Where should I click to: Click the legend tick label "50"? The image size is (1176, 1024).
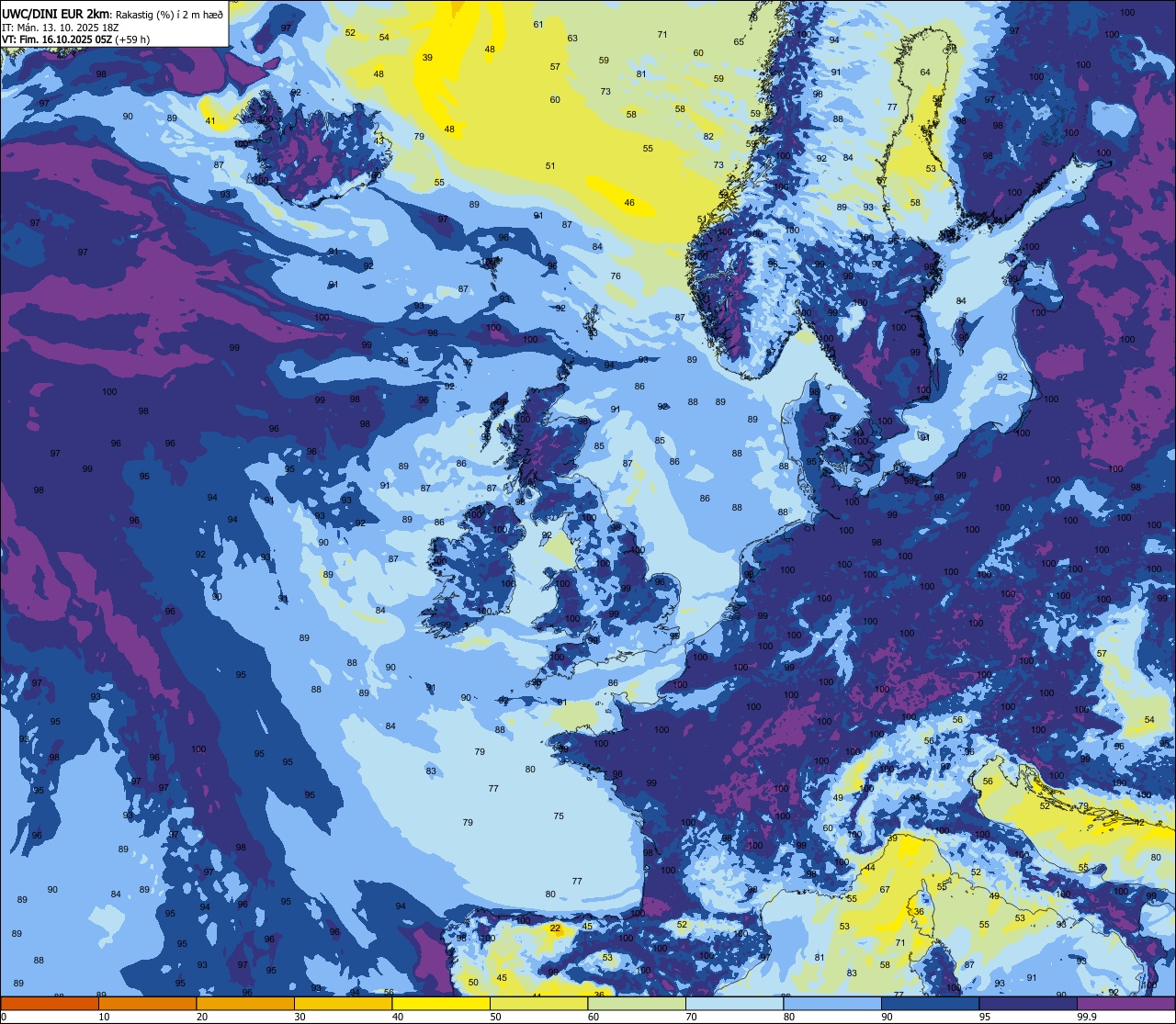pos(496,1017)
